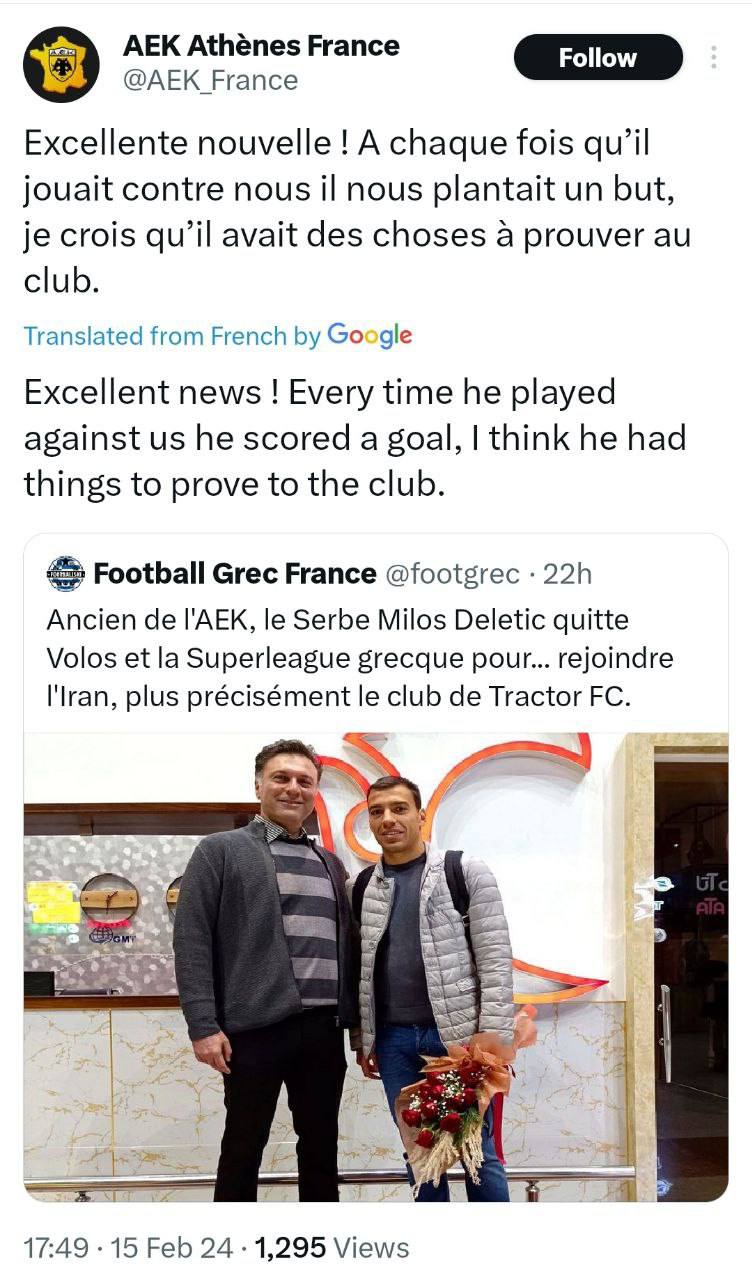Open the Football Grec France avatar icon
The width and height of the screenshot is (752, 1280).
pyautogui.click(x=66, y=574)
